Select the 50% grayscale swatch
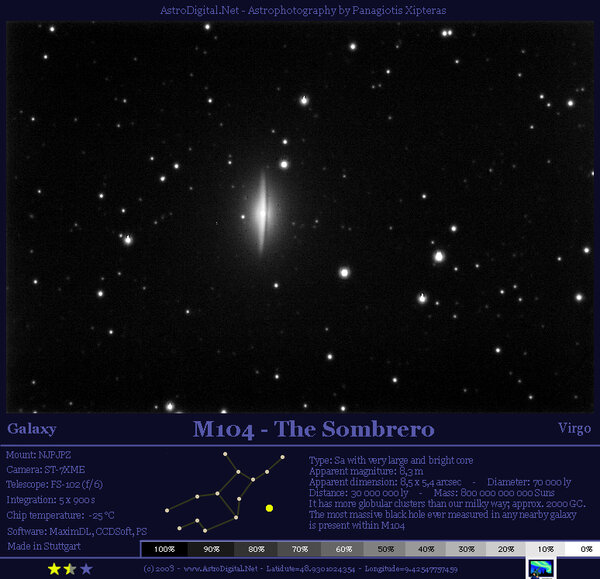The height and width of the screenshot is (579, 600). 385,549
